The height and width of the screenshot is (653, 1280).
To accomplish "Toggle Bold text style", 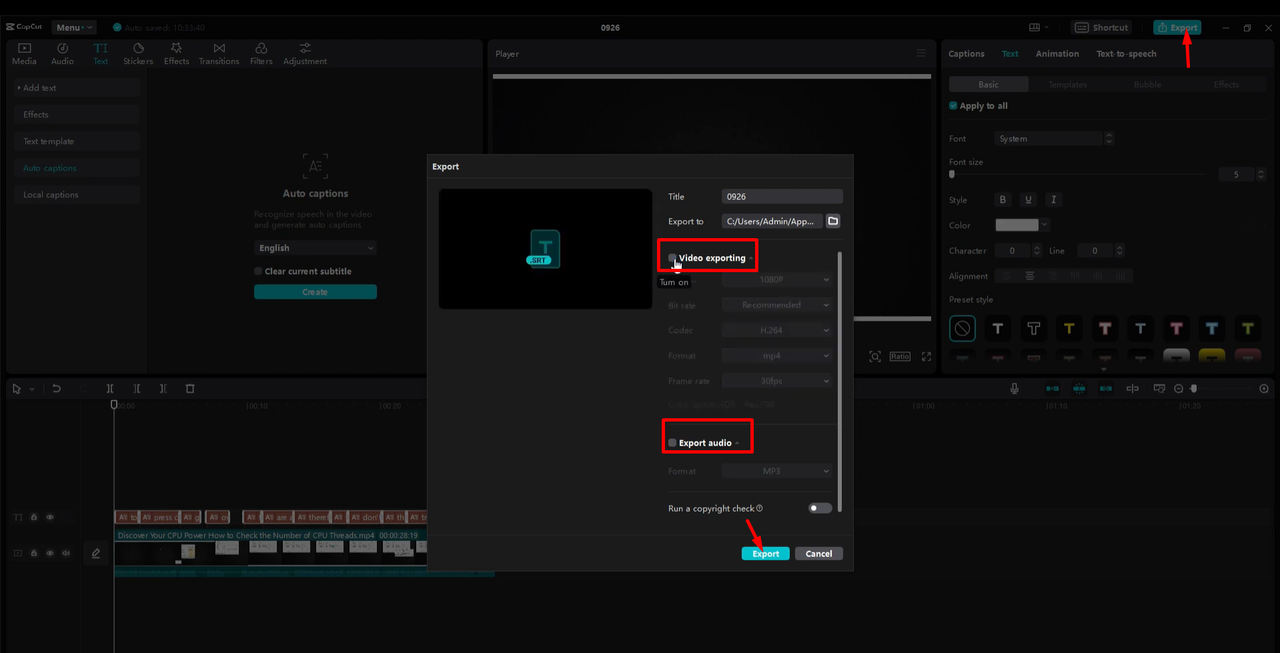I will 1003,200.
